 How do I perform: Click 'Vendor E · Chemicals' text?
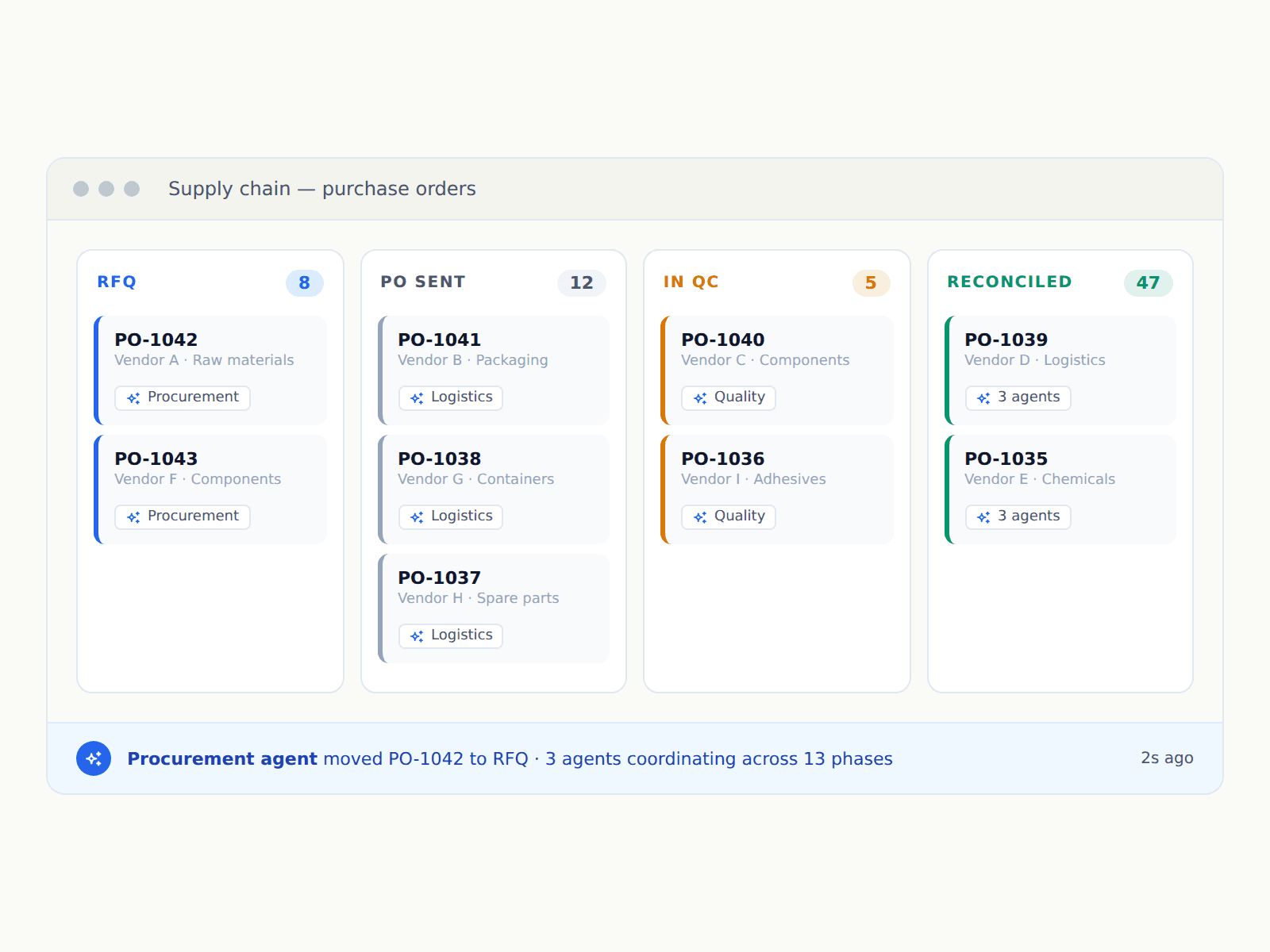pyautogui.click(x=1040, y=479)
